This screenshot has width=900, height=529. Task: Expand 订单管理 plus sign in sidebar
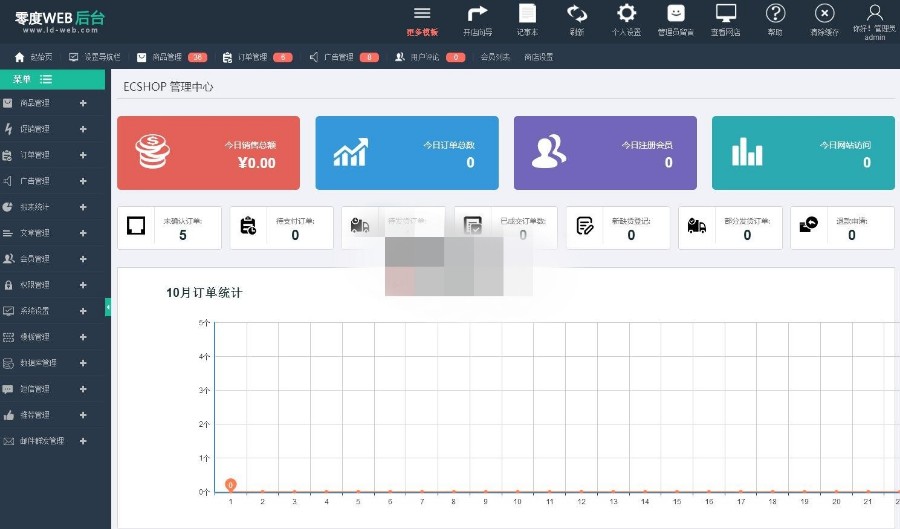[83, 155]
